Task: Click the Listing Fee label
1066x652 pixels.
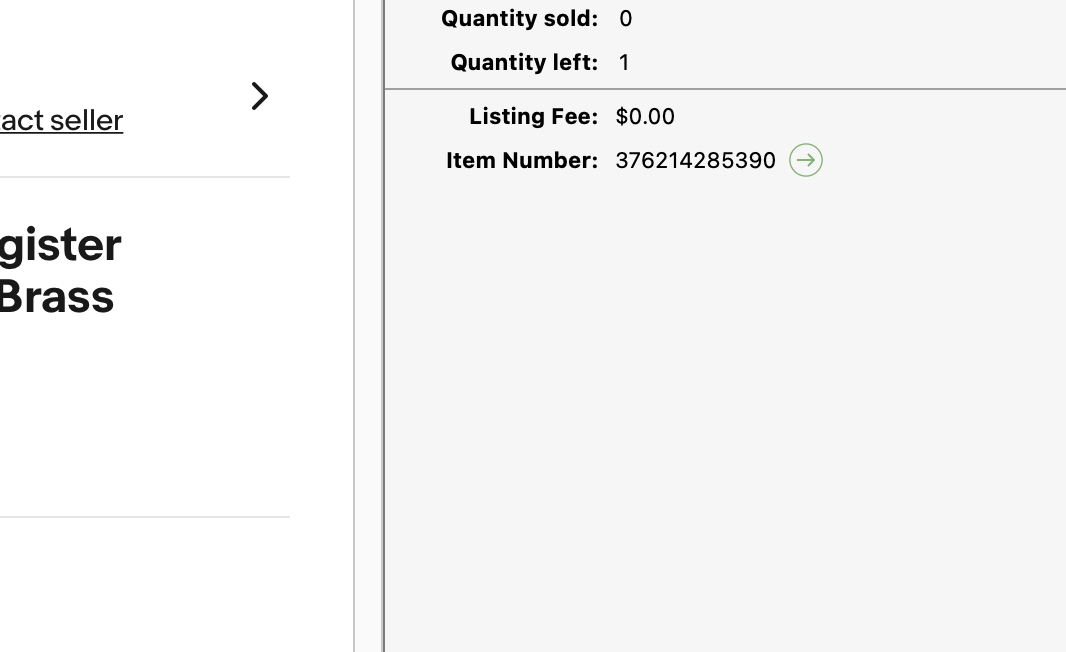Action: (534, 116)
